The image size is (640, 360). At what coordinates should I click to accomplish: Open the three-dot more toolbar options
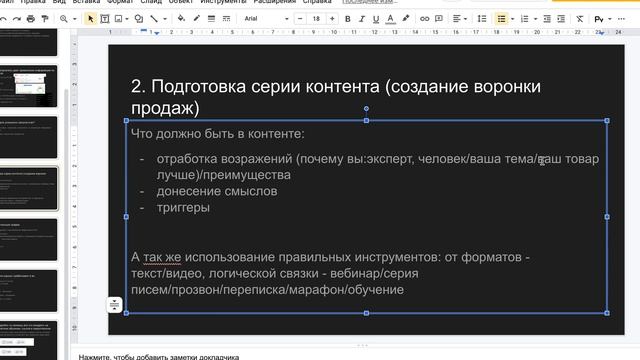(621, 19)
